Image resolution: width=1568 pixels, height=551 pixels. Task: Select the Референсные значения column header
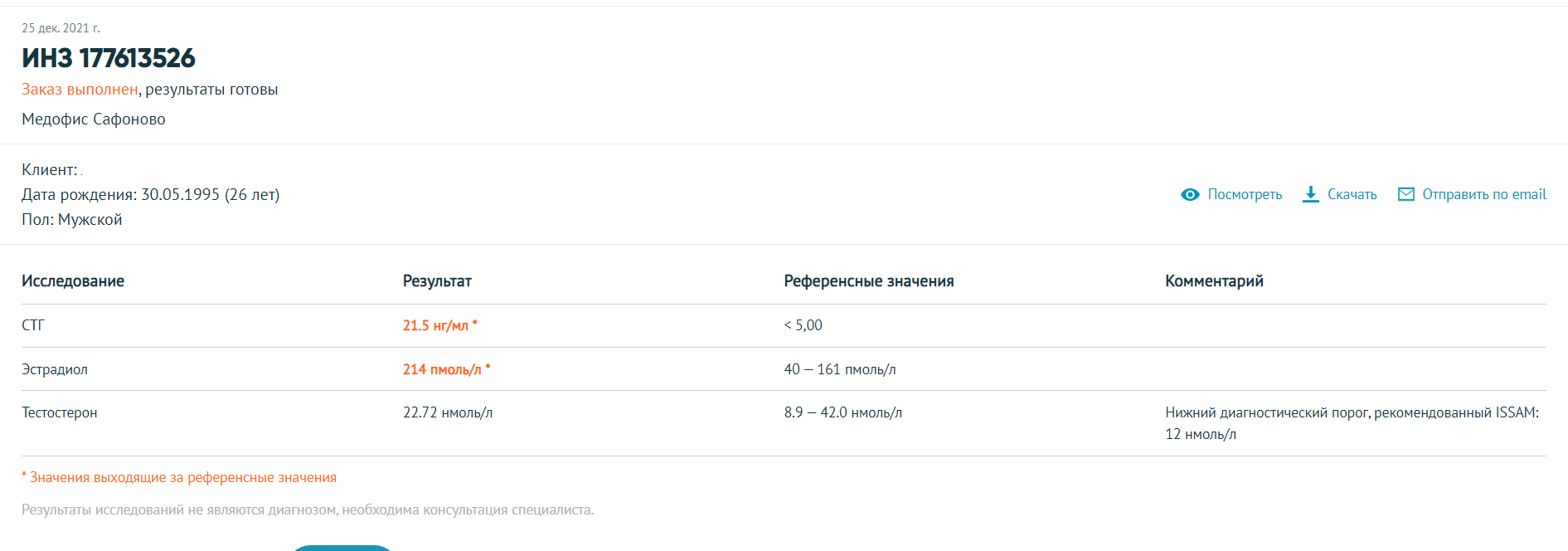(x=869, y=281)
